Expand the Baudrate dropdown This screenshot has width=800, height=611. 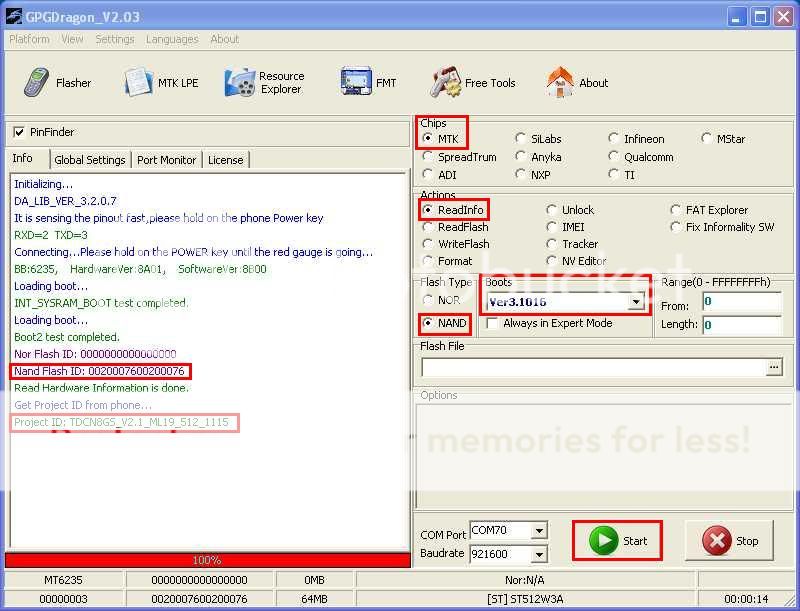(539, 554)
